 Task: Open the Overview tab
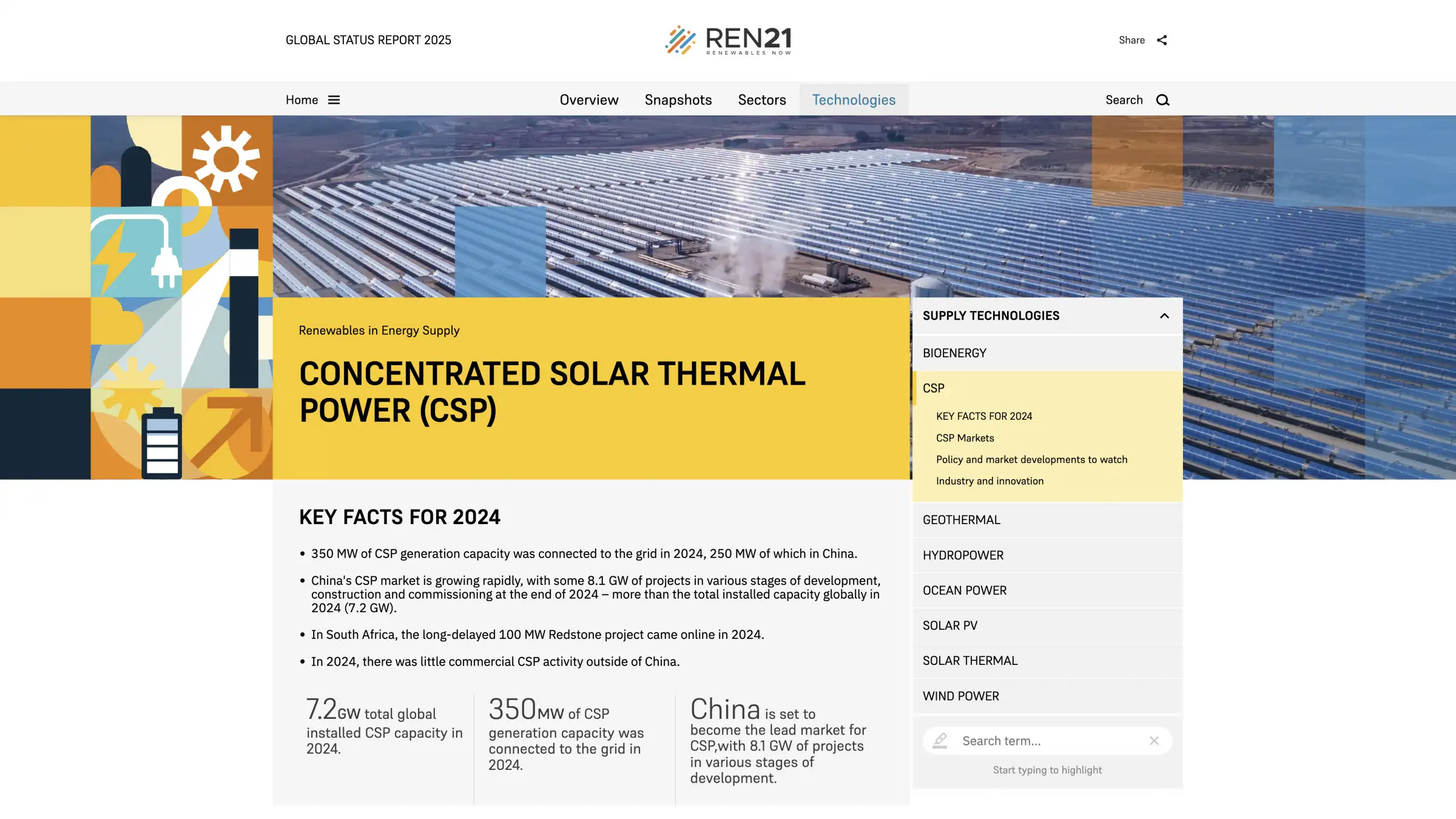point(588,100)
